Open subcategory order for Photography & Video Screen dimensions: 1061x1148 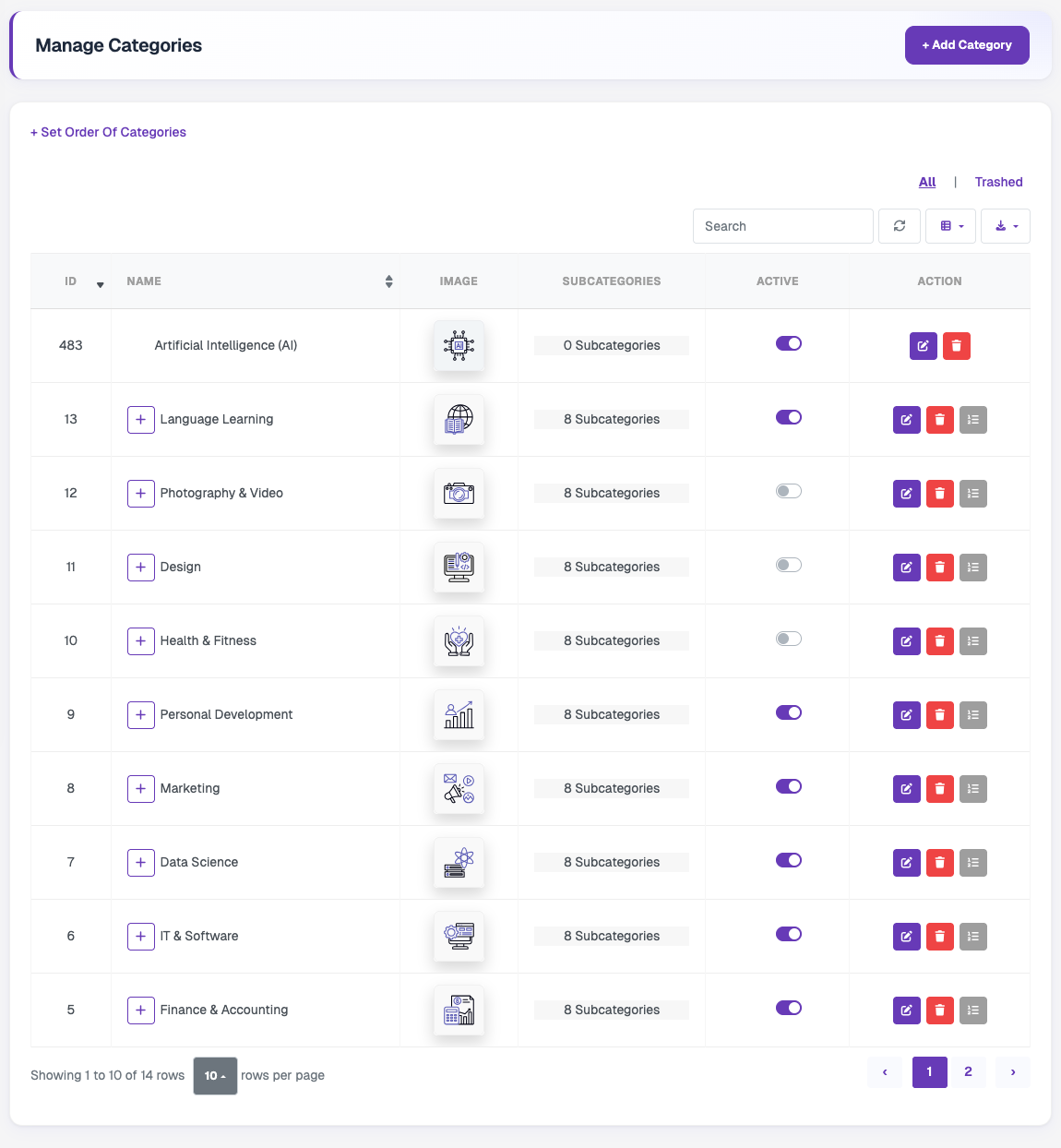(x=973, y=494)
